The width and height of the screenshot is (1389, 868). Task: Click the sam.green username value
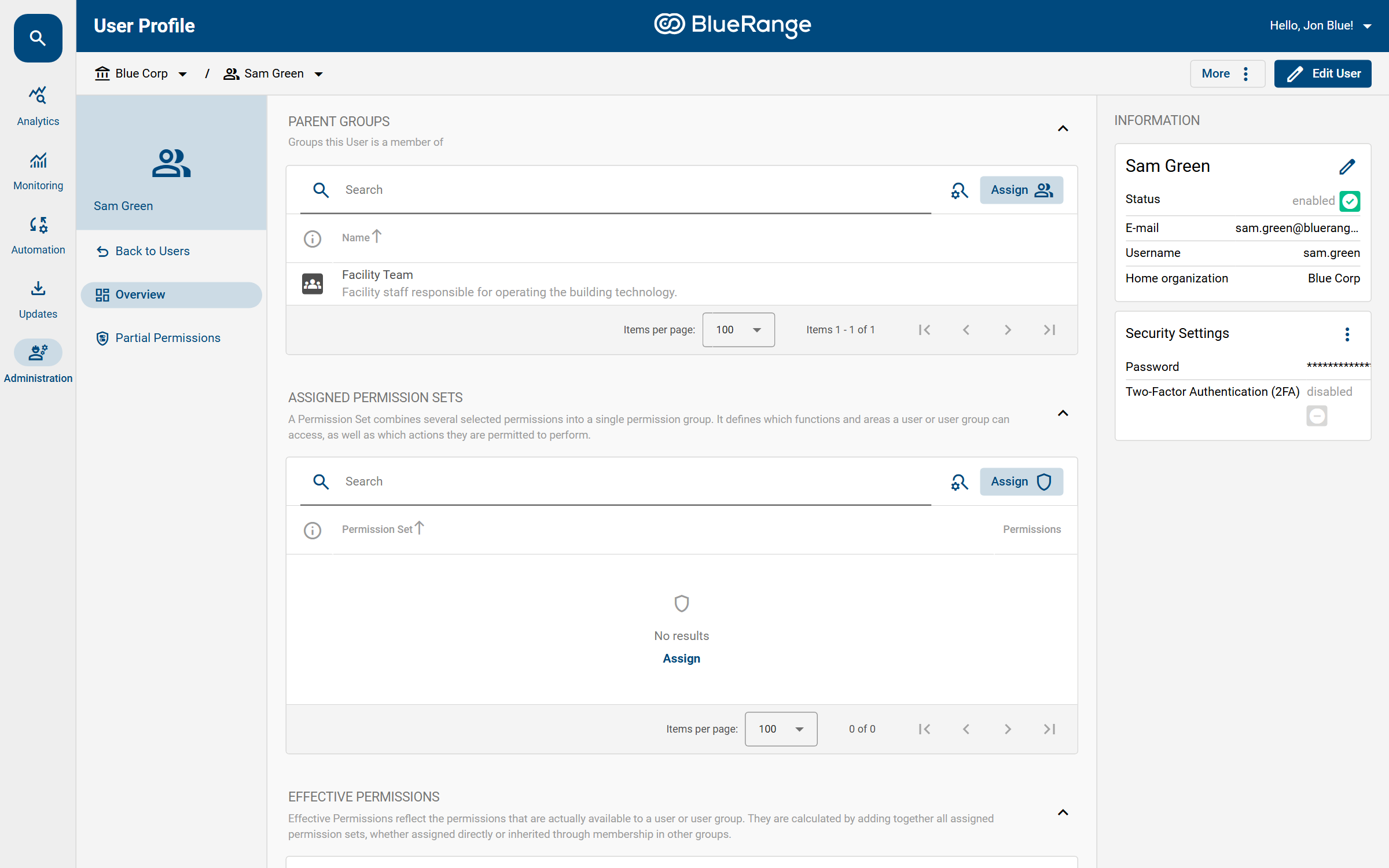point(1331,253)
